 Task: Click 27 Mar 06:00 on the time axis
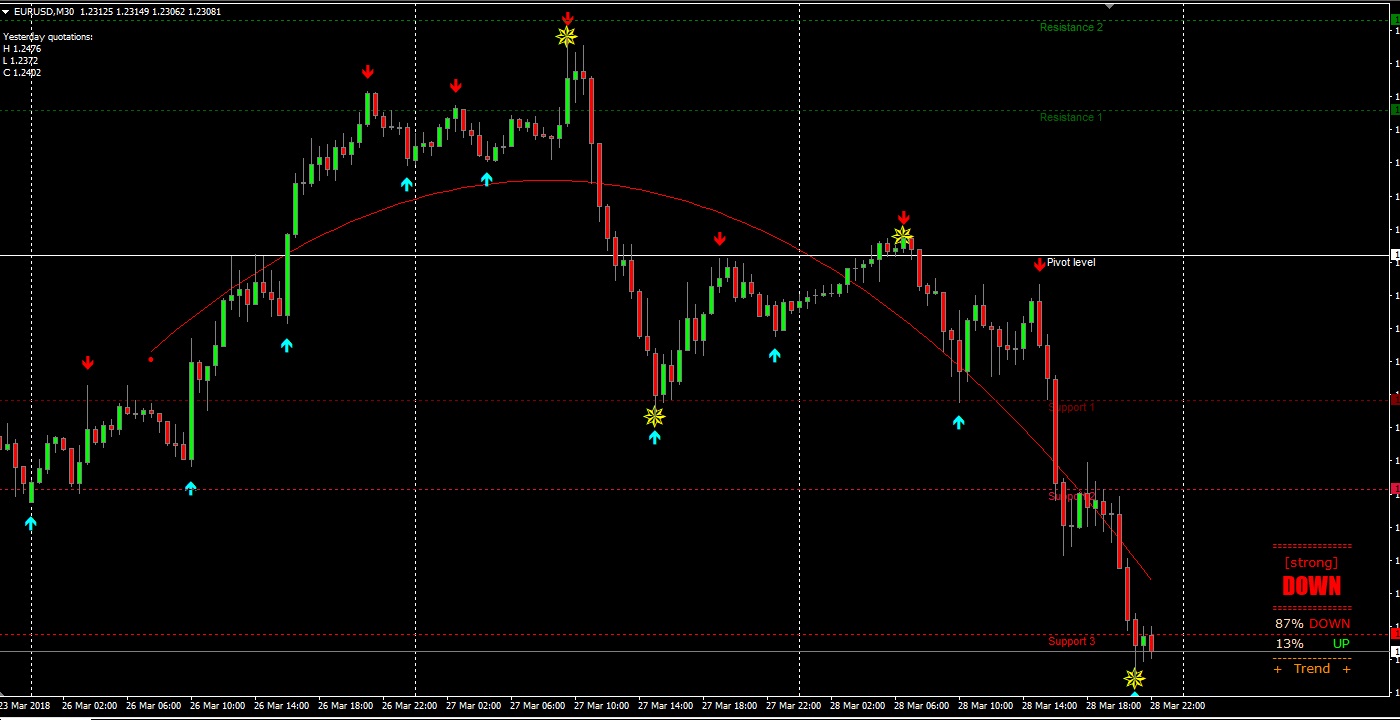tap(539, 706)
